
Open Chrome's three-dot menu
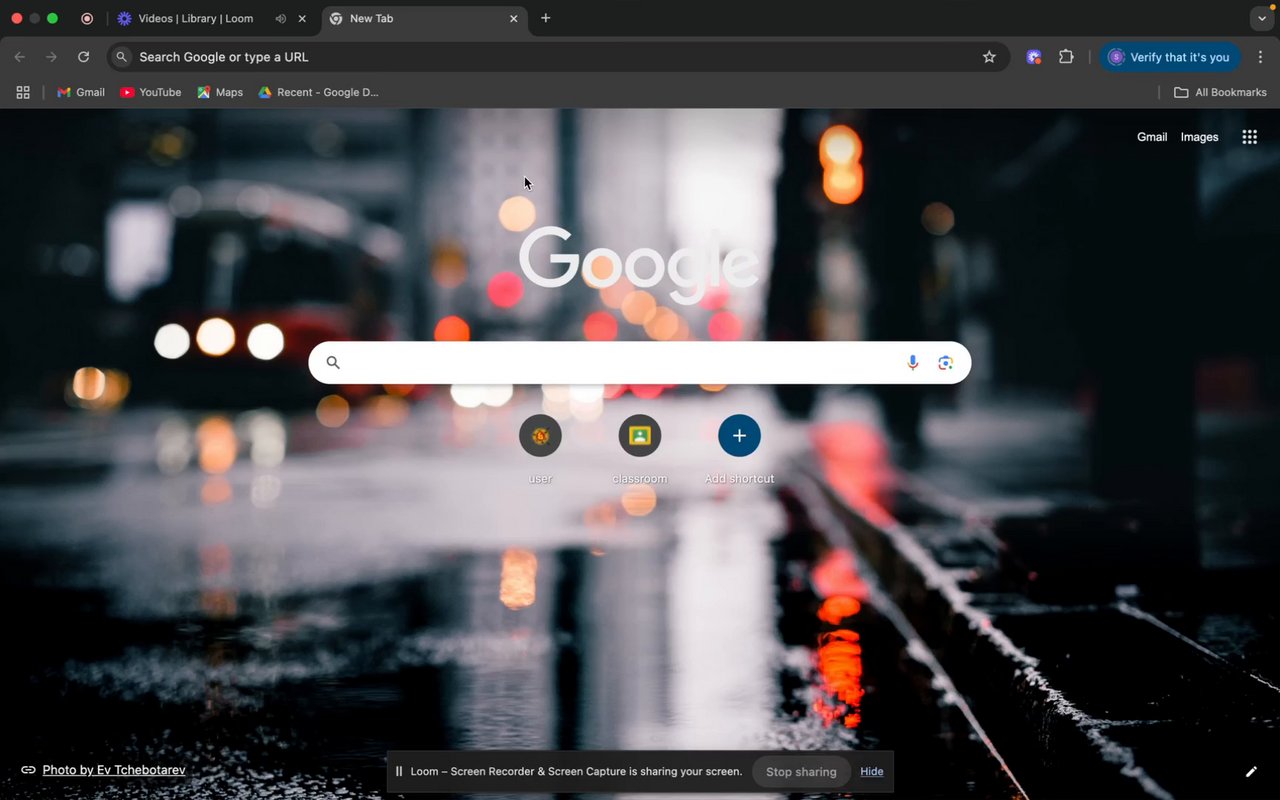point(1260,57)
